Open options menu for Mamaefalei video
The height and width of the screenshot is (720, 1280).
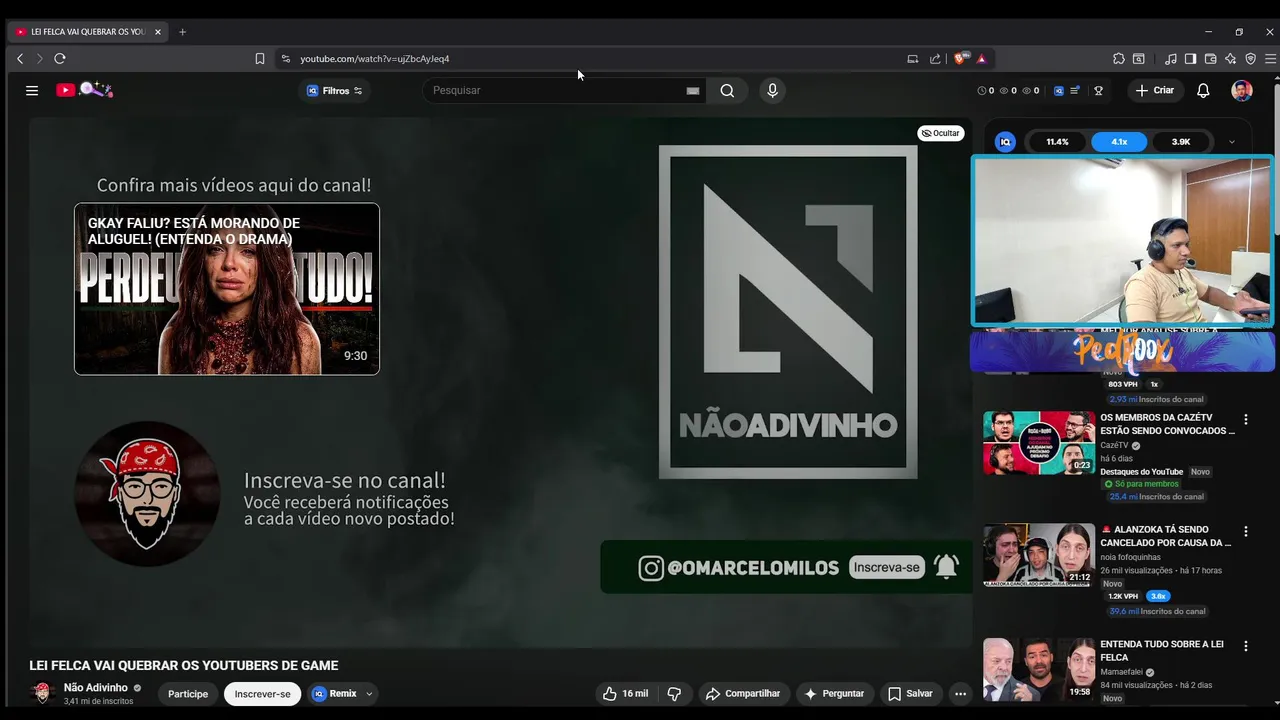[1246, 647]
